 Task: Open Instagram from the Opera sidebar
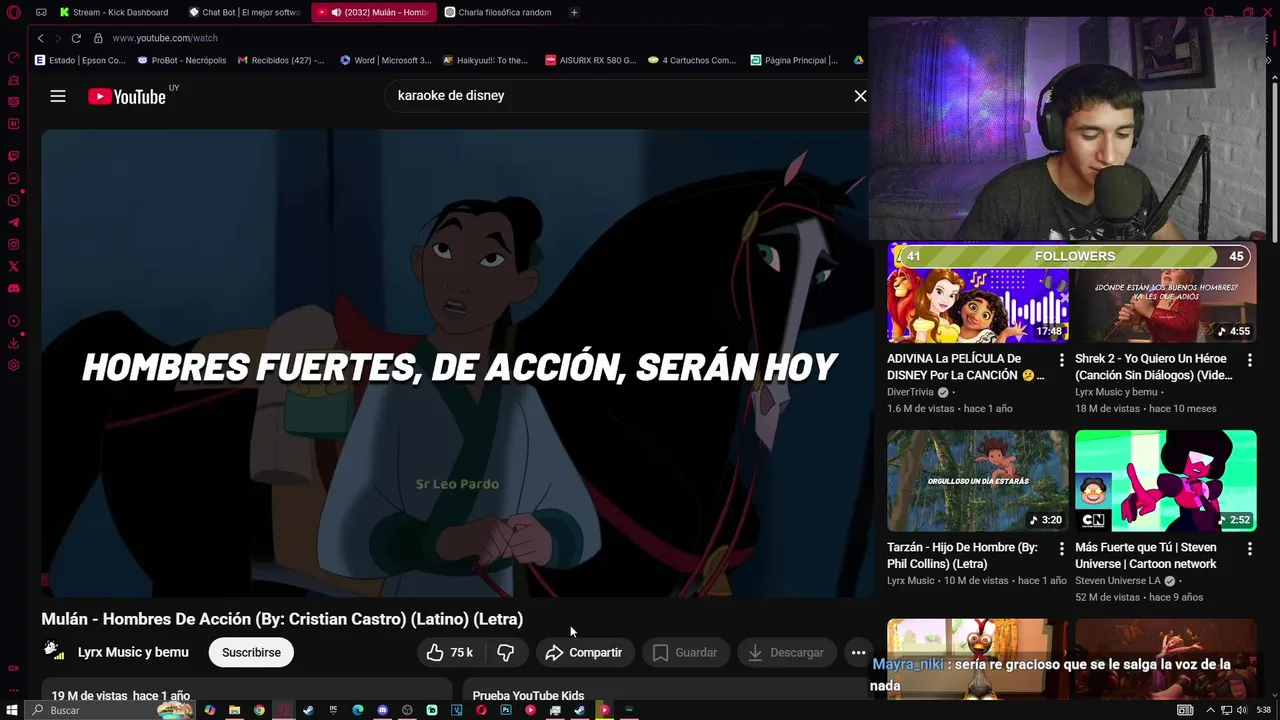14,244
